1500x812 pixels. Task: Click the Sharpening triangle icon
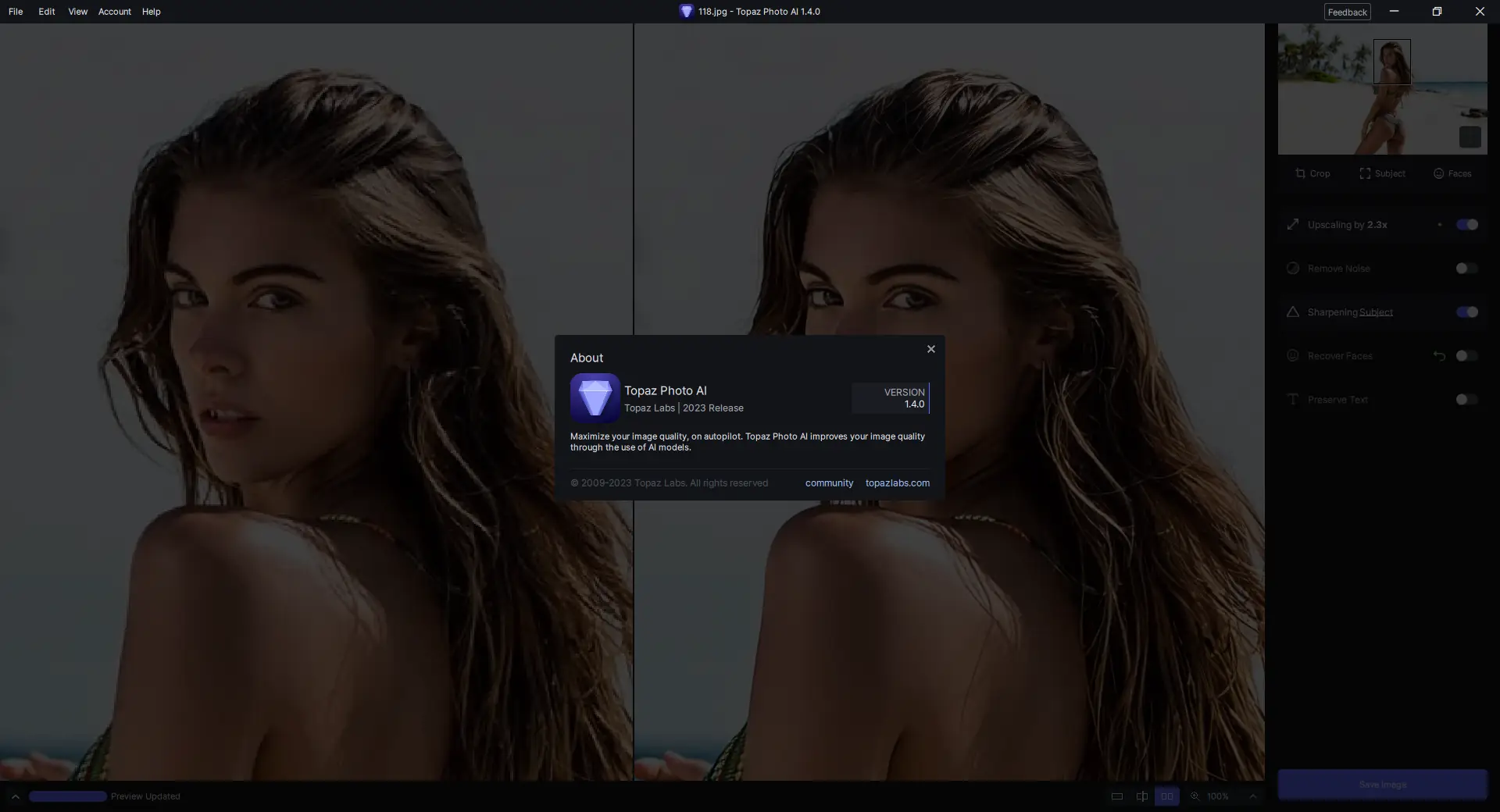(1293, 312)
